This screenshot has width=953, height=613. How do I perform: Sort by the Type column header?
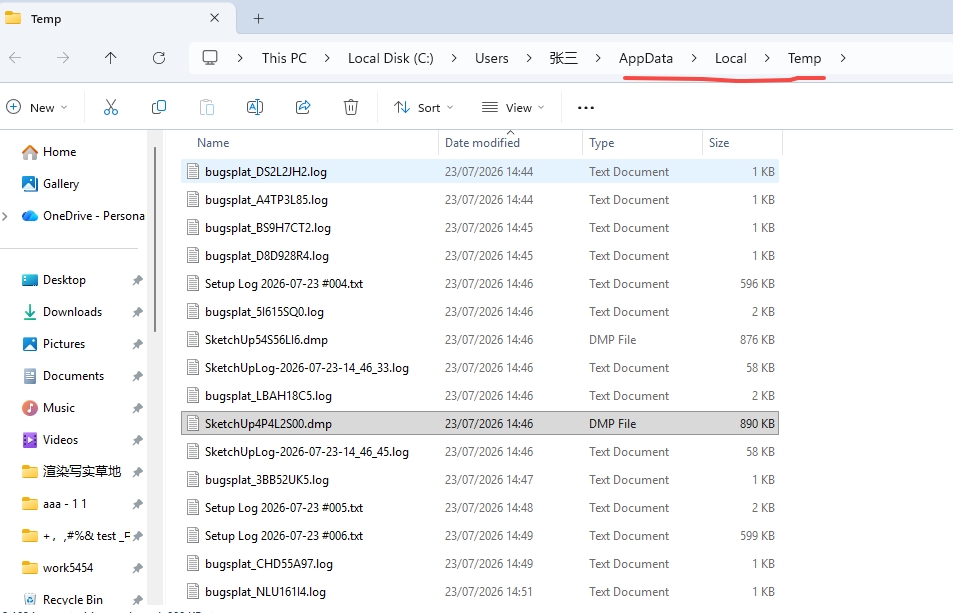click(601, 143)
